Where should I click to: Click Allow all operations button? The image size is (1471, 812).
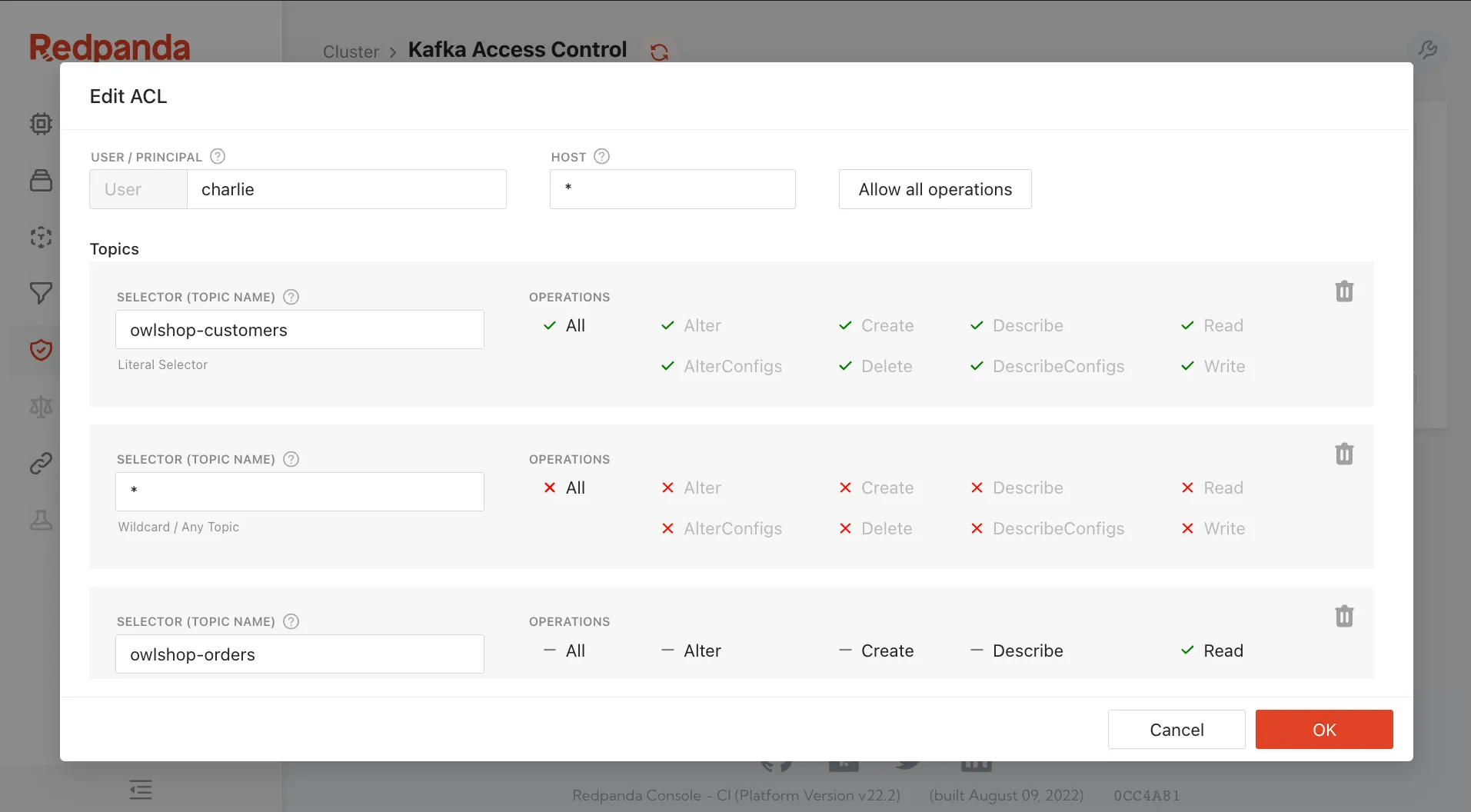click(x=935, y=189)
